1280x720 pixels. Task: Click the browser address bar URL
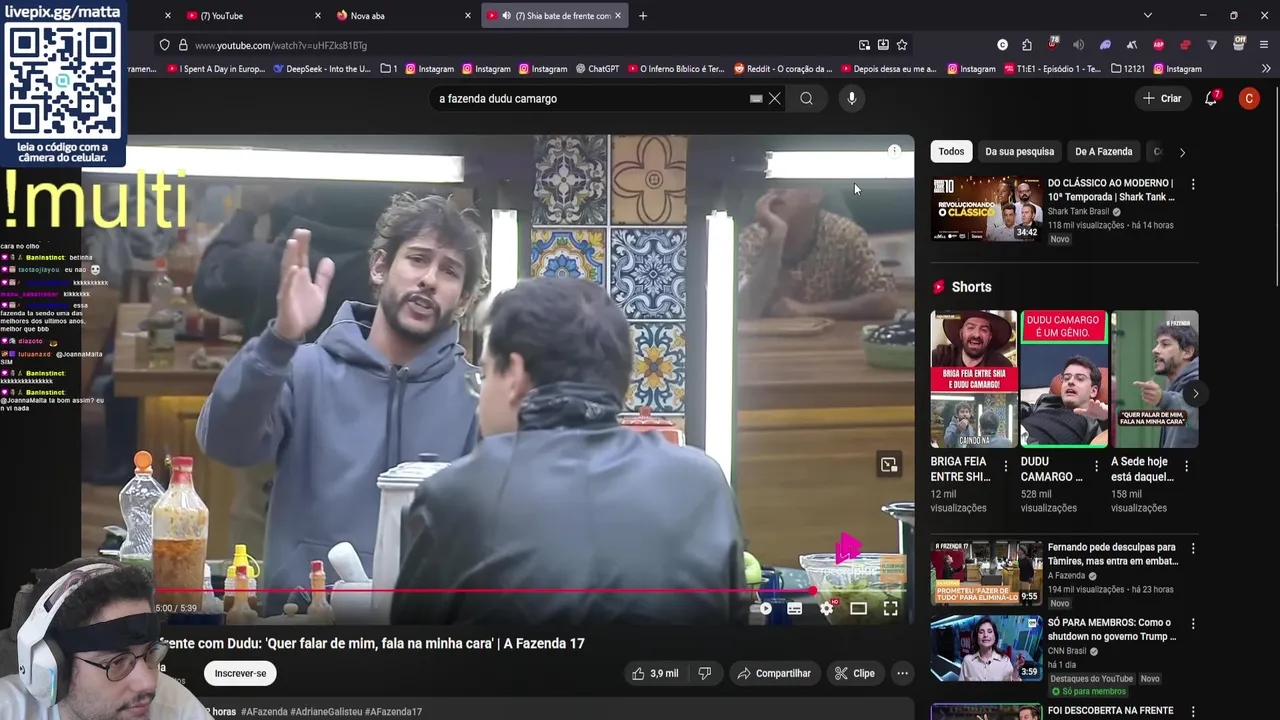click(281, 45)
